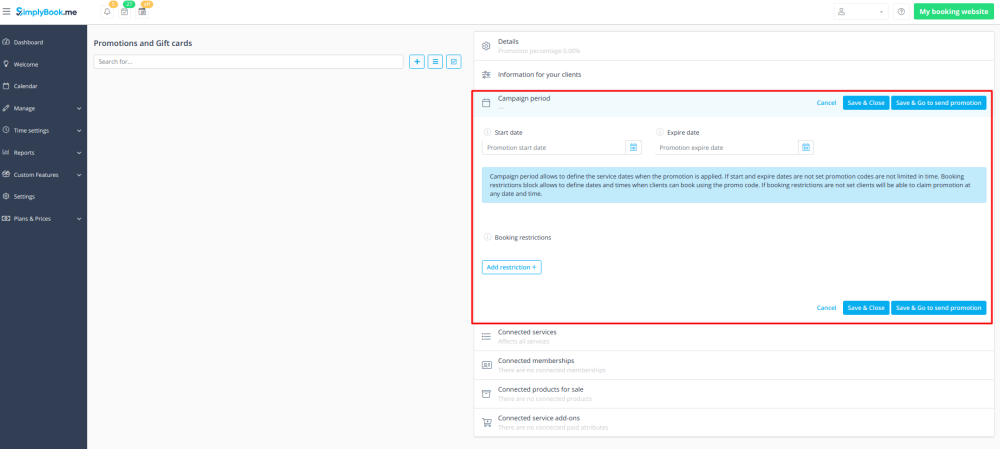Screen dimensions: 1000x449
Task: Click the Add restriction button
Action: pyautogui.click(x=511, y=267)
